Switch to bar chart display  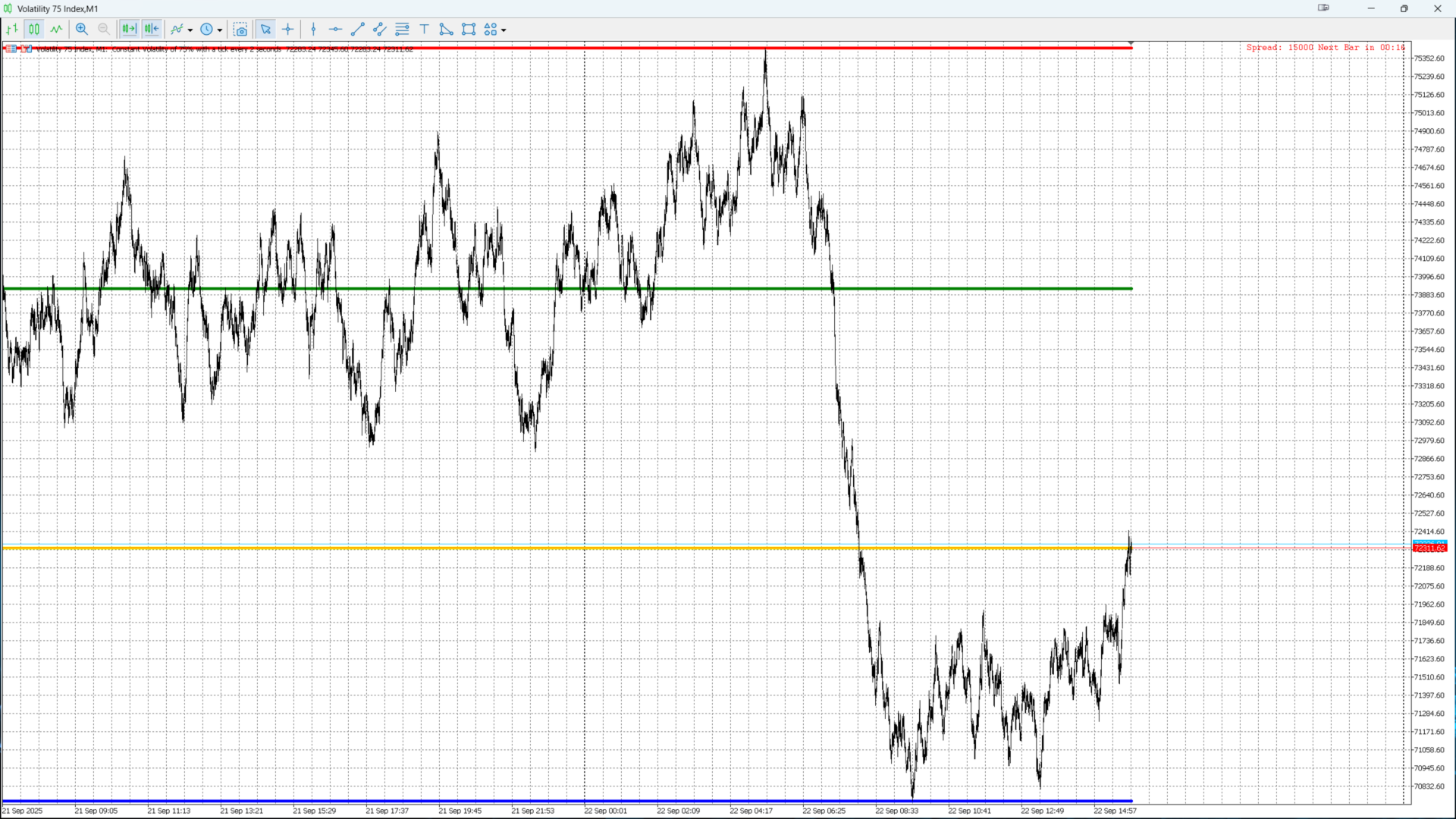[12, 30]
